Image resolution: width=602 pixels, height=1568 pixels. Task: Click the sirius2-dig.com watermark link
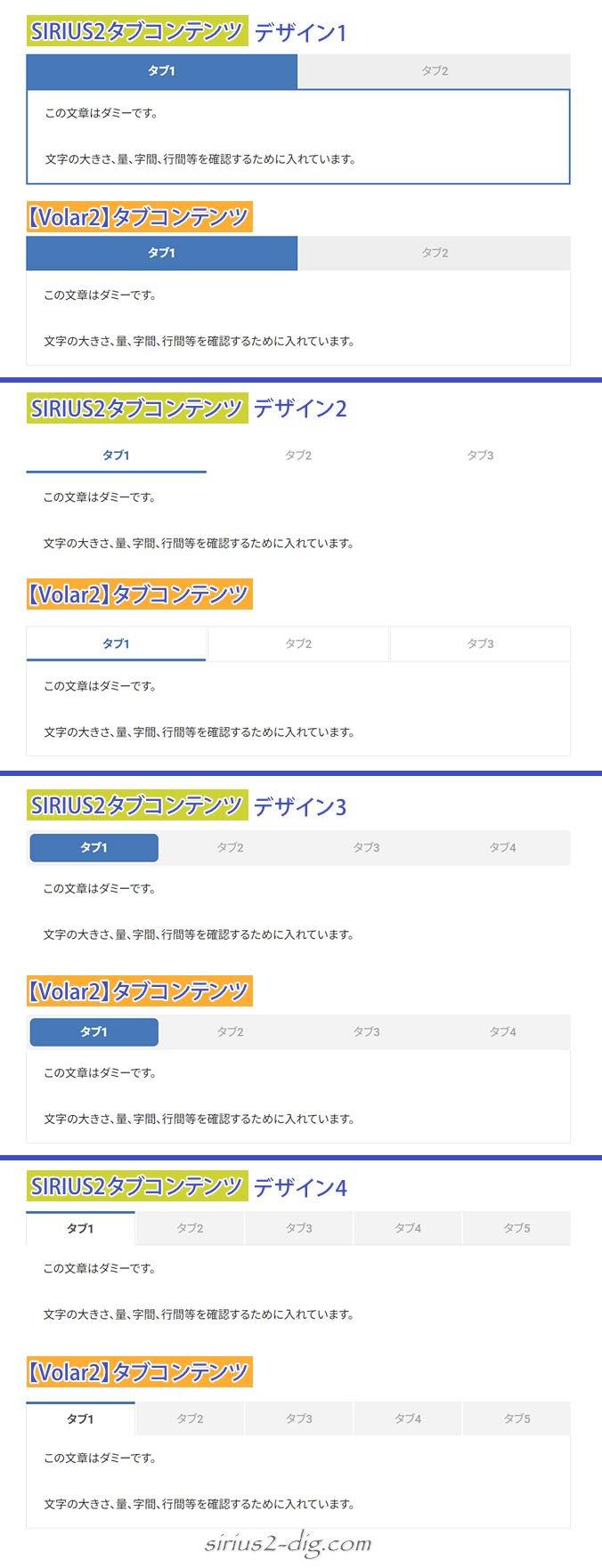289,1544
